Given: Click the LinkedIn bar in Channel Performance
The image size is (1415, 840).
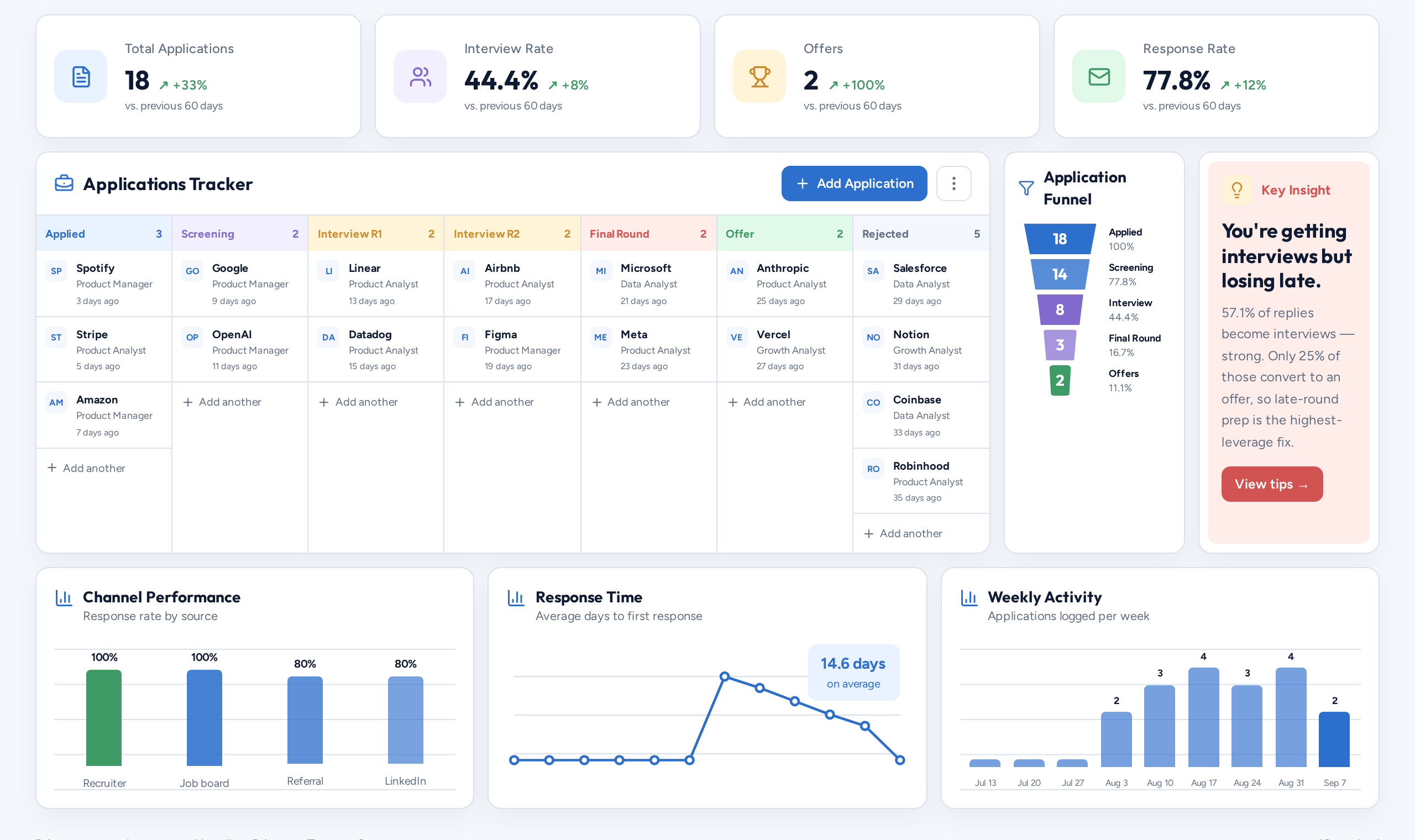Looking at the screenshot, I should 405,720.
